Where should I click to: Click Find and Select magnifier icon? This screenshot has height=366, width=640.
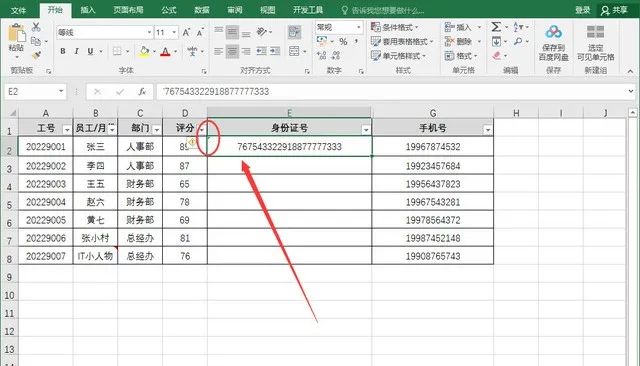tap(518, 41)
